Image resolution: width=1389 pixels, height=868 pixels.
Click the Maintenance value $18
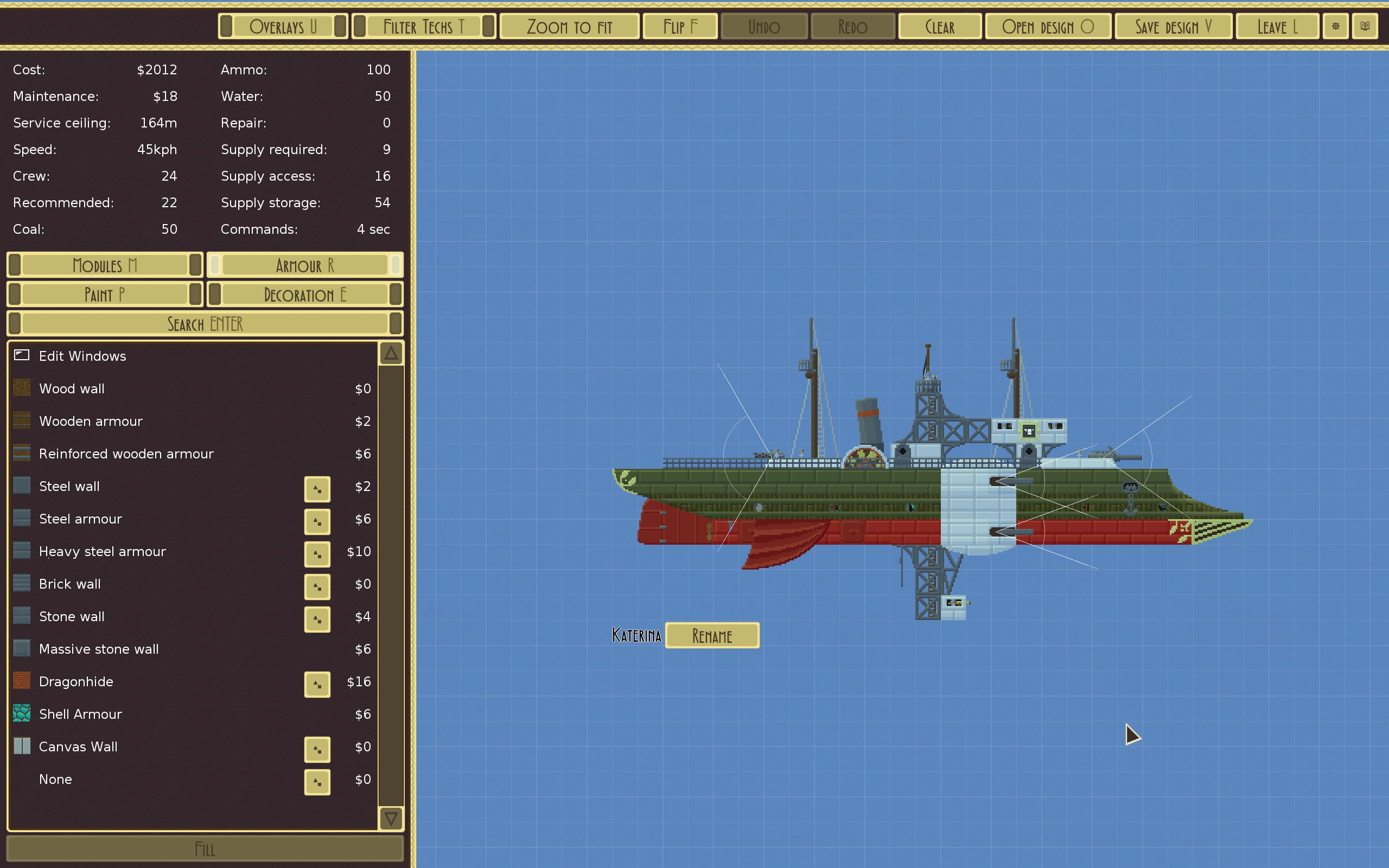[165, 96]
